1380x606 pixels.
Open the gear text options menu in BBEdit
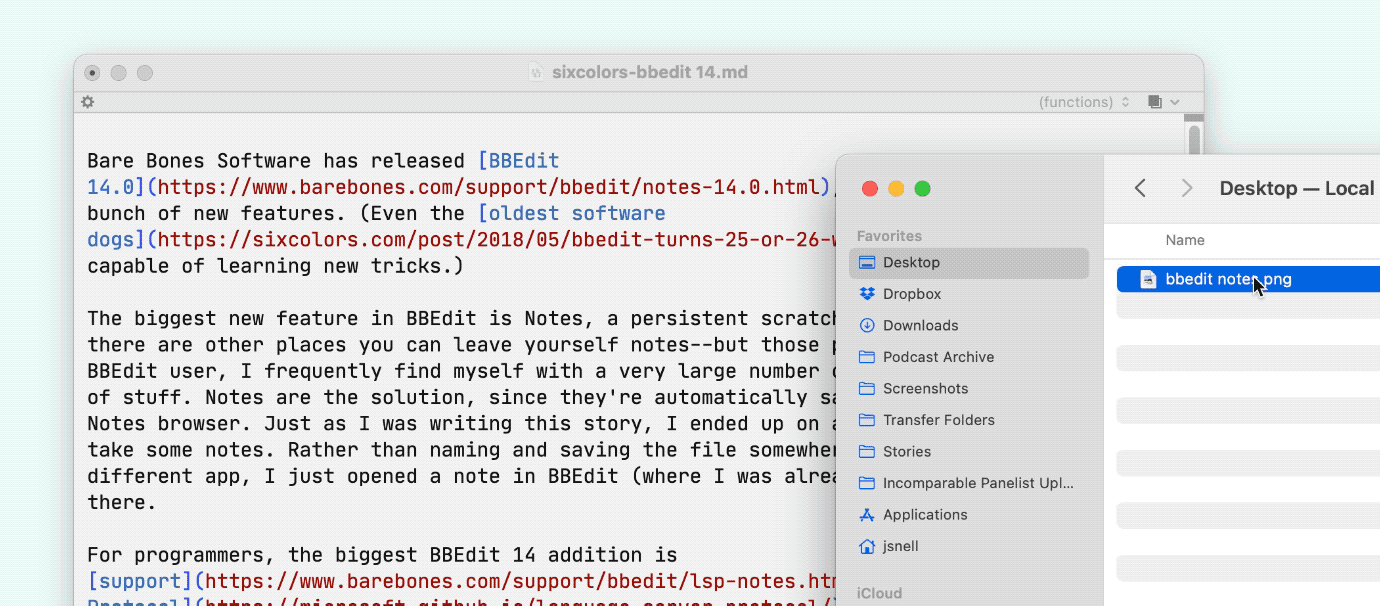[x=88, y=102]
